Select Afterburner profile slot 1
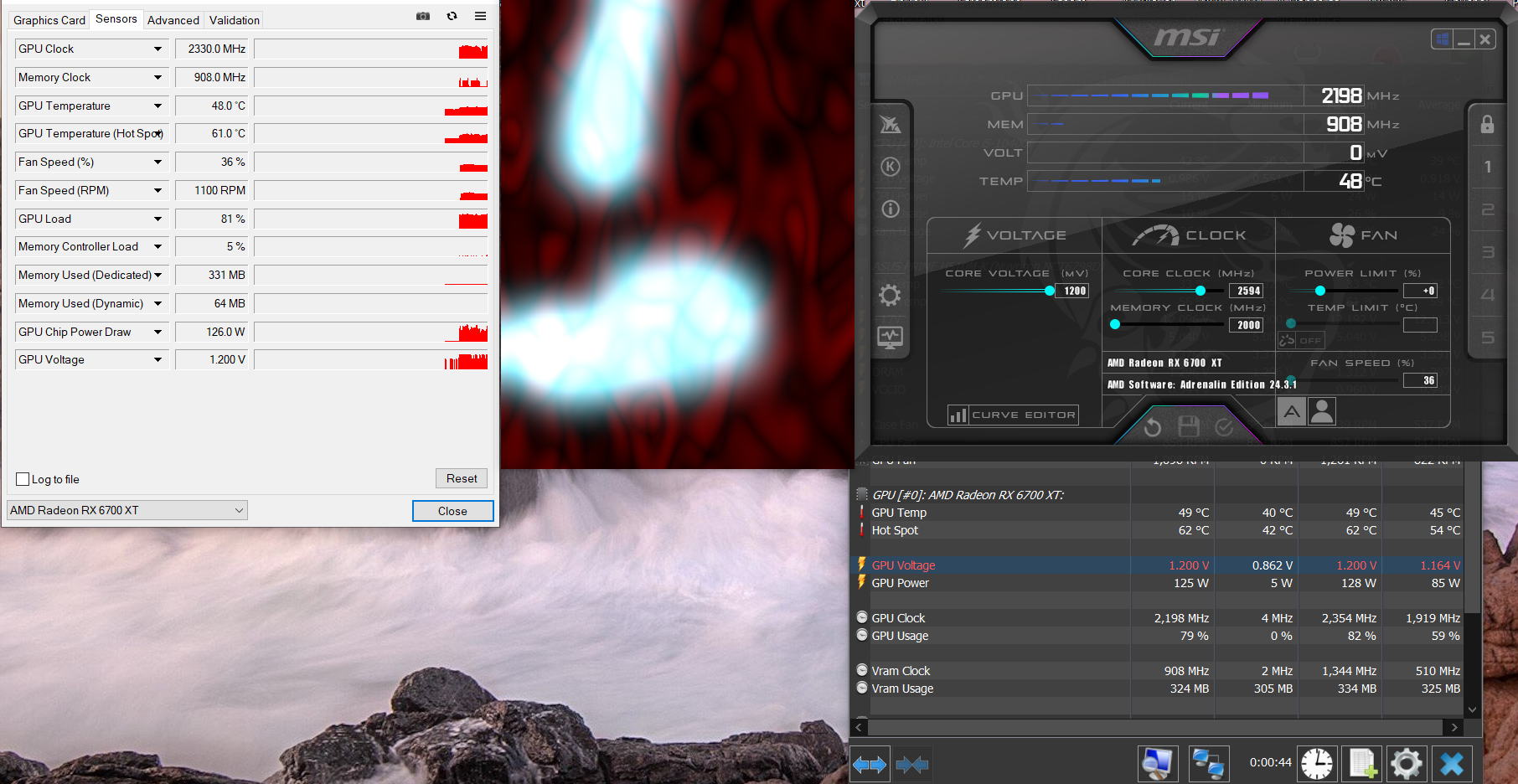Image resolution: width=1518 pixels, height=784 pixels. click(1488, 167)
